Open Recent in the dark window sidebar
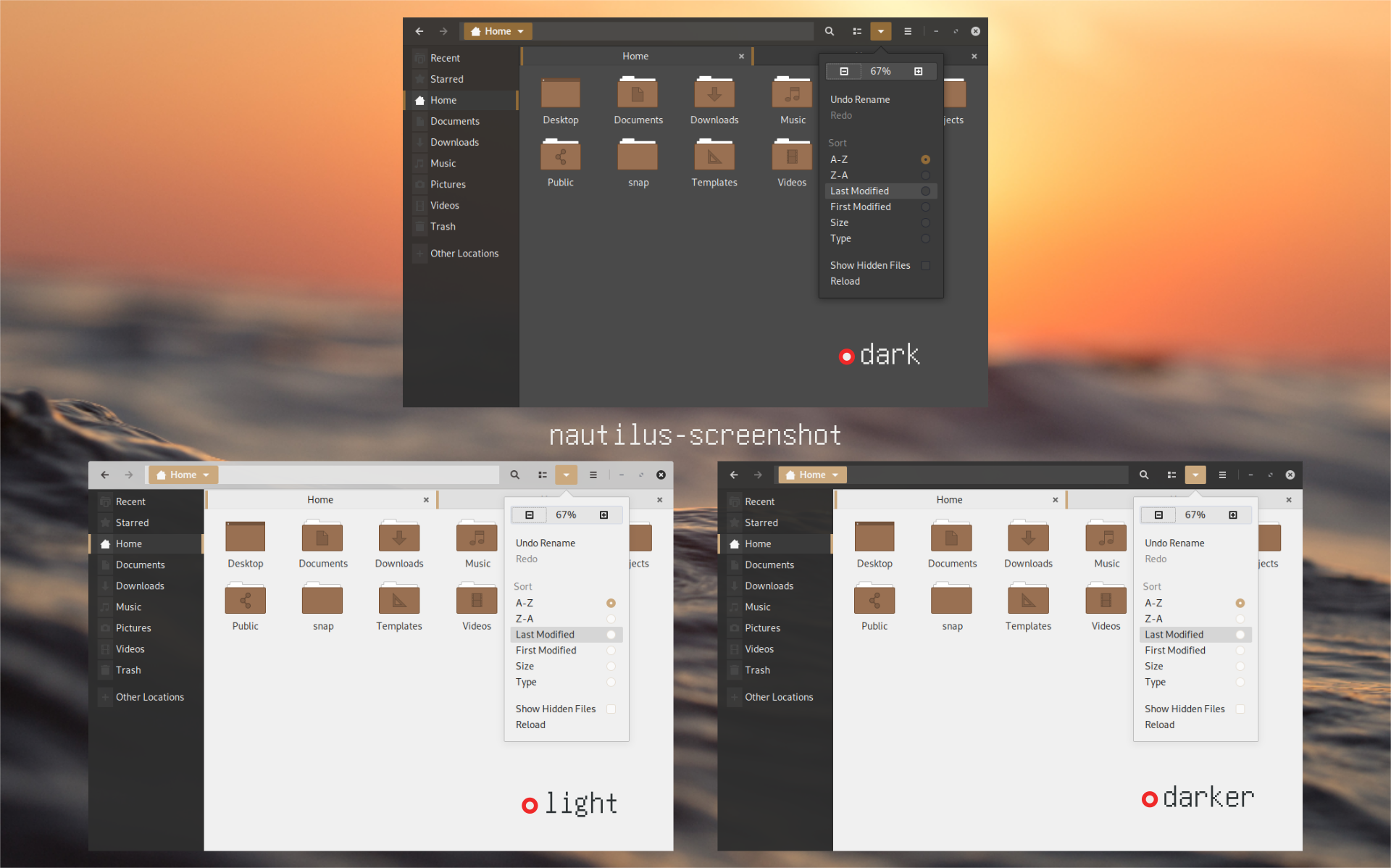 pyautogui.click(x=461, y=58)
